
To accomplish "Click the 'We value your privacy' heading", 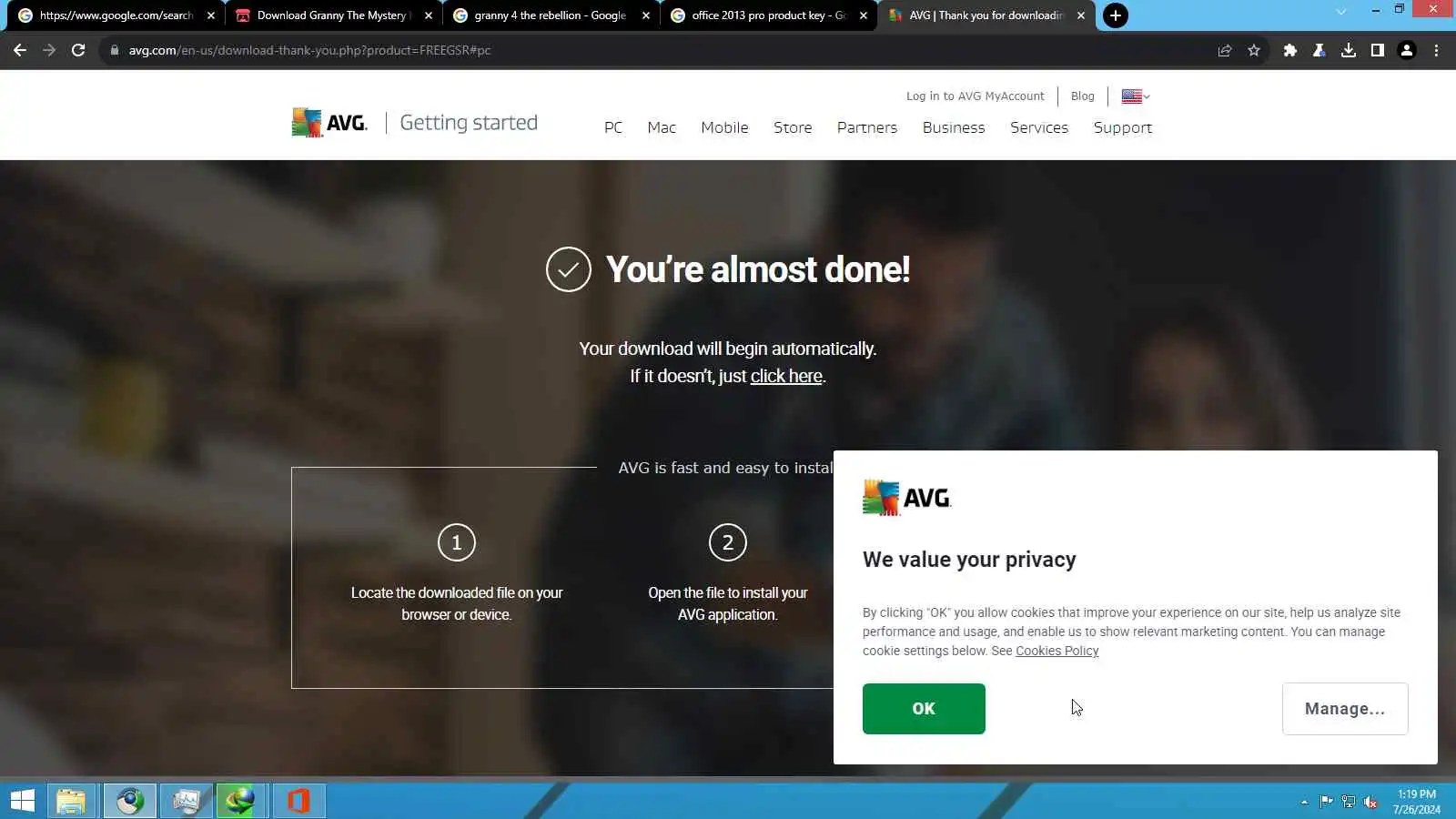I will tap(969, 560).
